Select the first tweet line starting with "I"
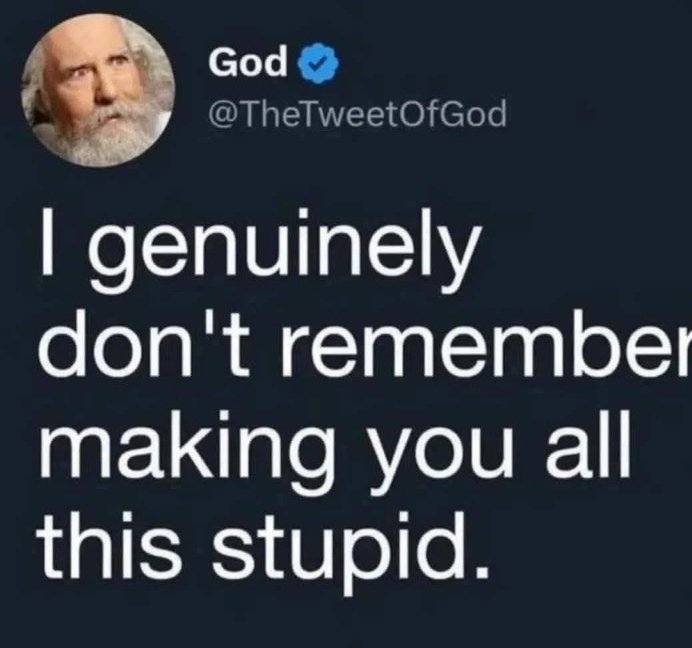Viewport: 692px width, 648px height. coord(259,252)
